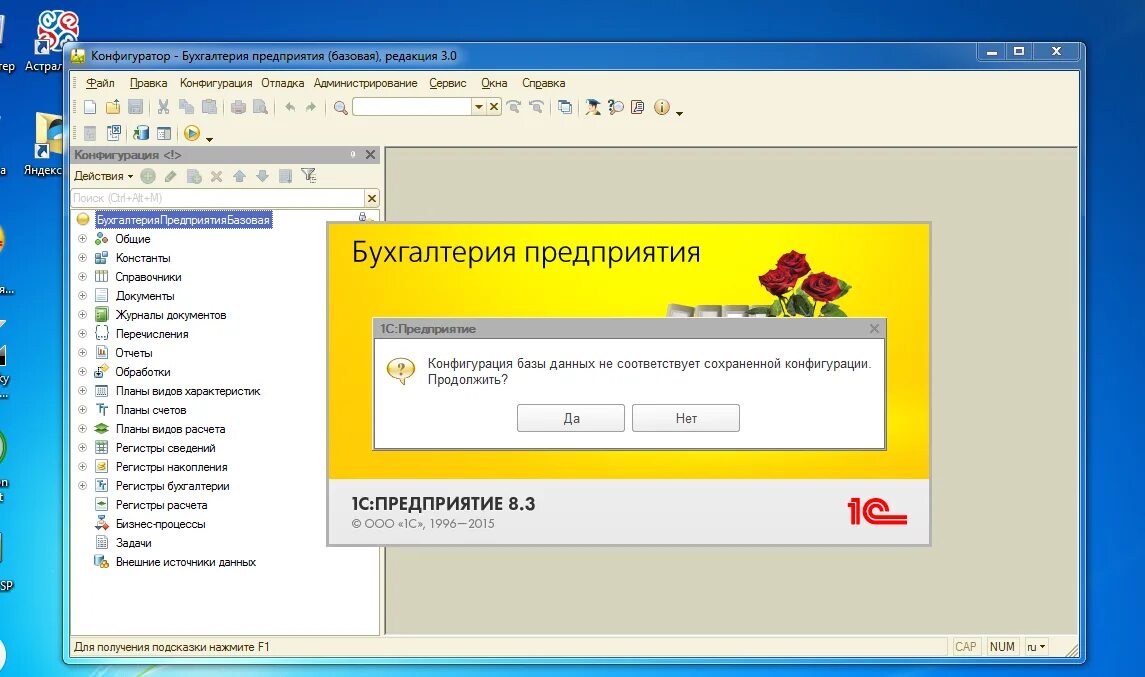Pin the Configuration panel
This screenshot has height=677, width=1145.
(353, 155)
